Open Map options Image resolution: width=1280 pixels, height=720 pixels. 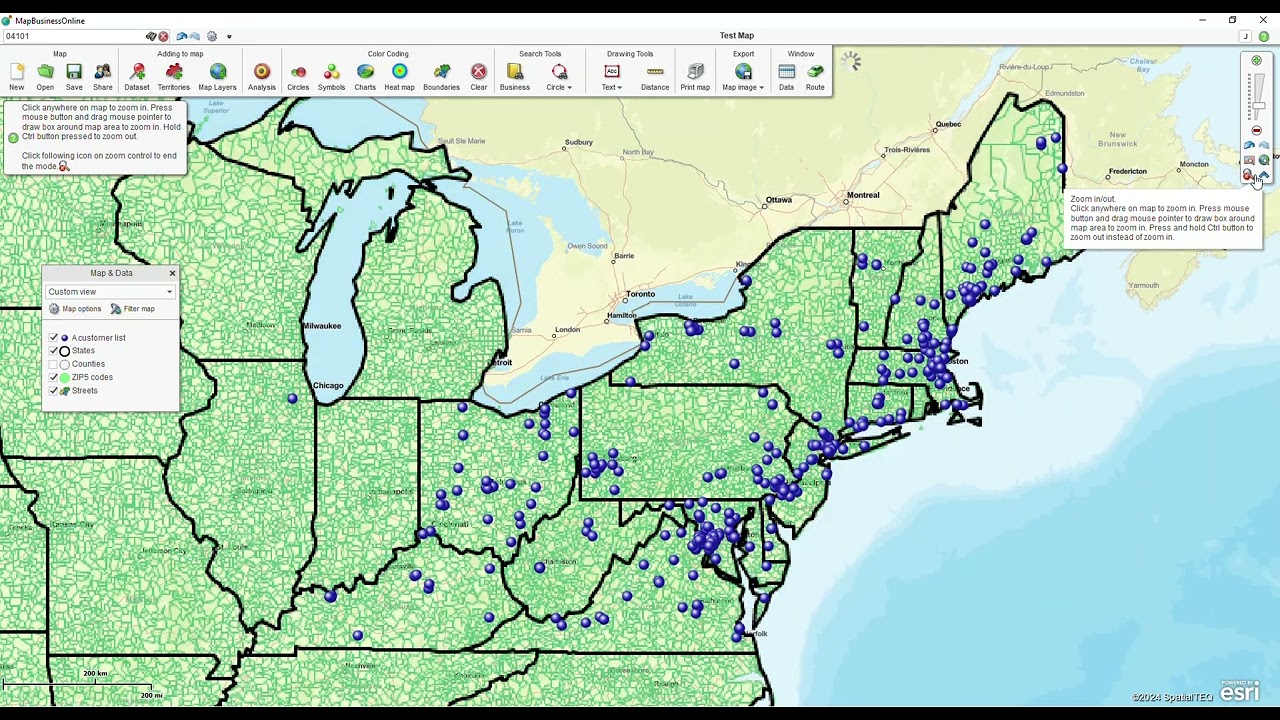click(x=75, y=309)
